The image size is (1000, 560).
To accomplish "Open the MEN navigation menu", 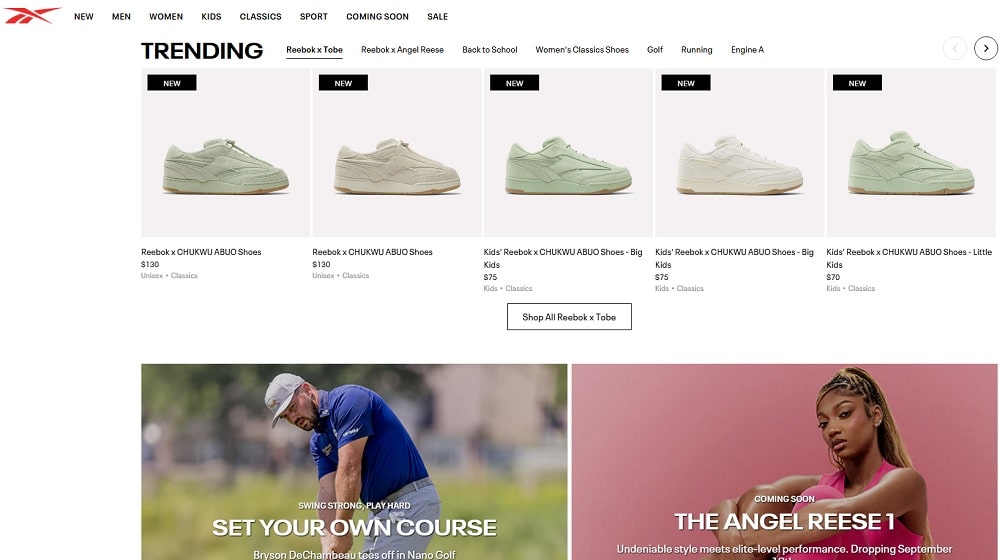I will 121,17.
